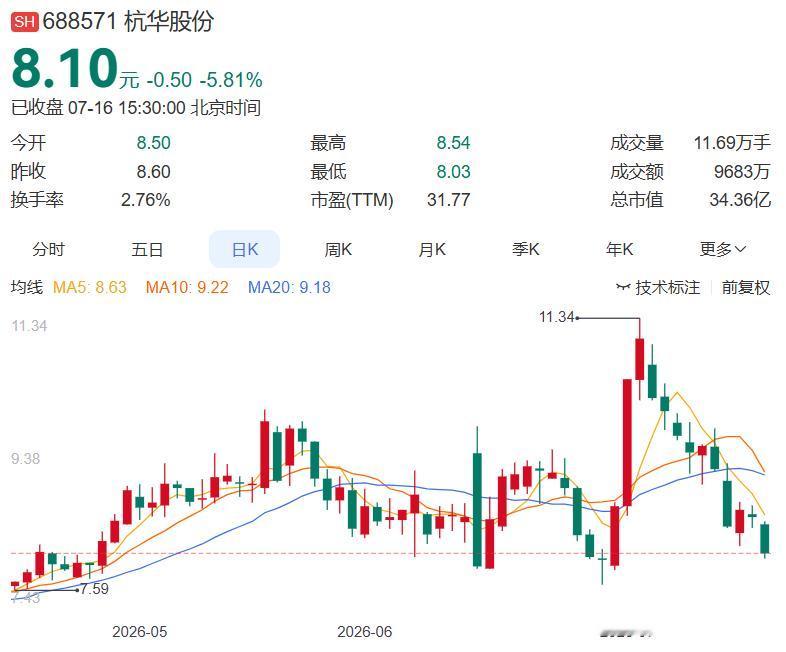Click the 均线 moving average label
This screenshot has width=786, height=652.
click(x=27, y=287)
